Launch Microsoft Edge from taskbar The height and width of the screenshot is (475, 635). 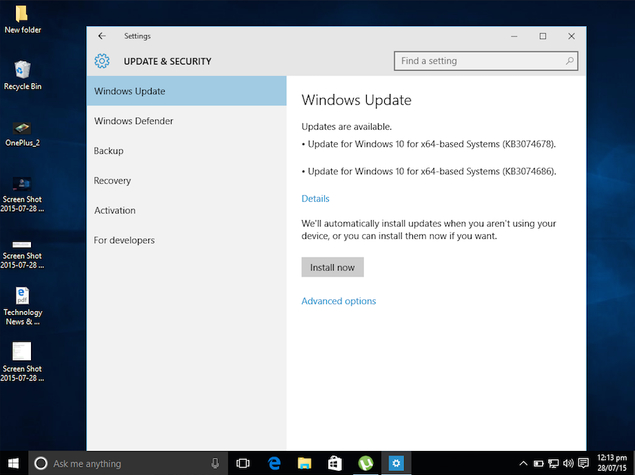click(274, 463)
